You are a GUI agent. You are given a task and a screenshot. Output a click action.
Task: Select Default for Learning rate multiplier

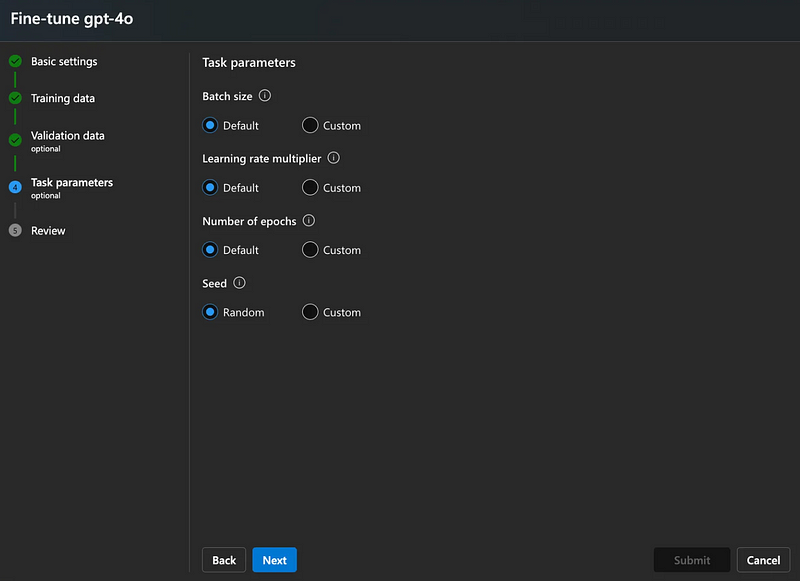[210, 188]
